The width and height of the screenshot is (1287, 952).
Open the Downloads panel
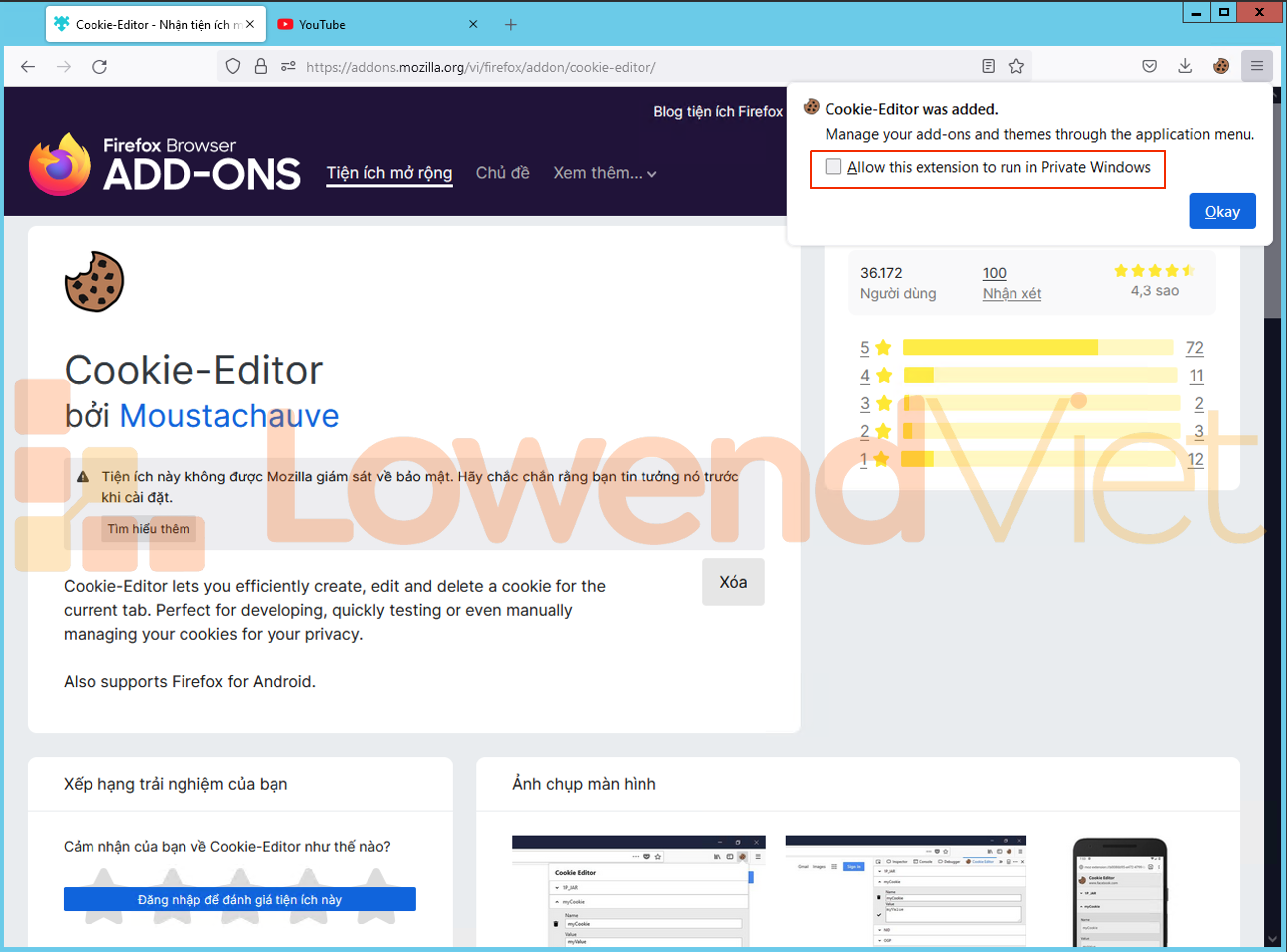[1185, 66]
